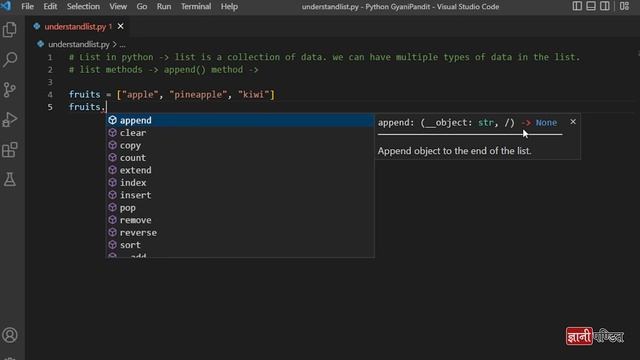
Task: Click the VS Code logo icon
Action: click(x=6, y=6)
